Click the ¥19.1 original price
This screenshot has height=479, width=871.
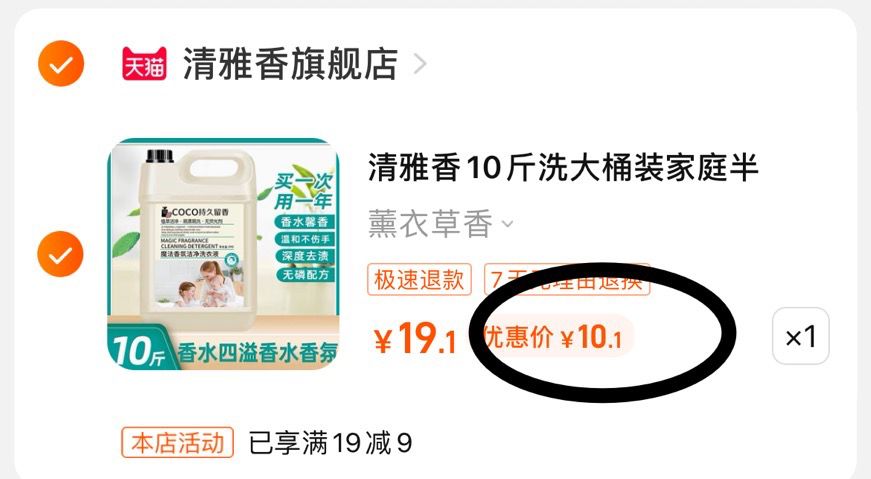point(415,338)
